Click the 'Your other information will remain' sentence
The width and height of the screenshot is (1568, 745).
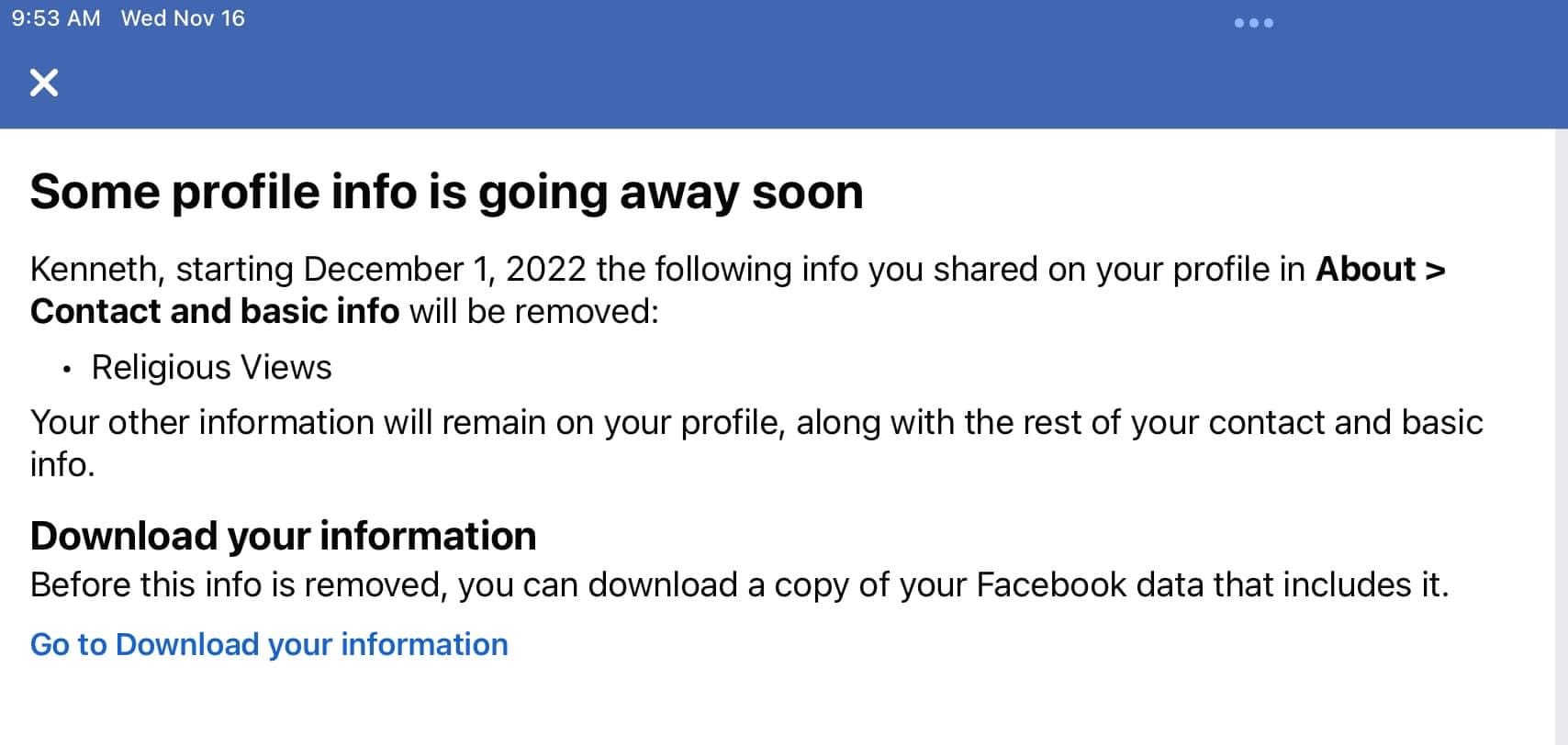303,423
